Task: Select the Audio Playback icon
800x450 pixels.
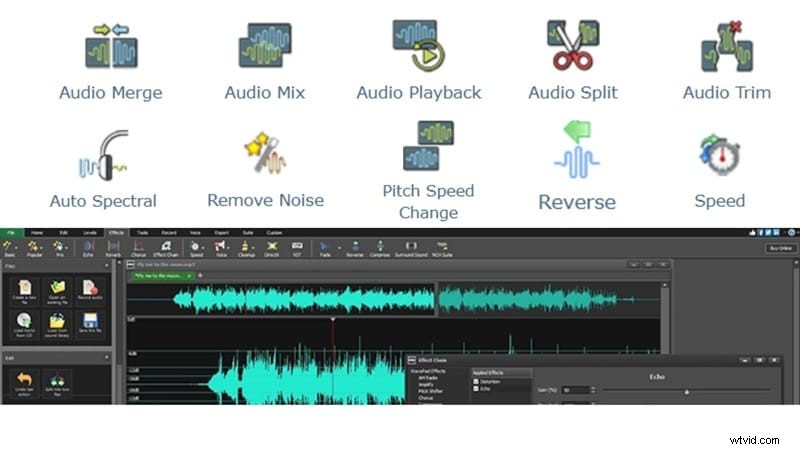Action: point(418,46)
